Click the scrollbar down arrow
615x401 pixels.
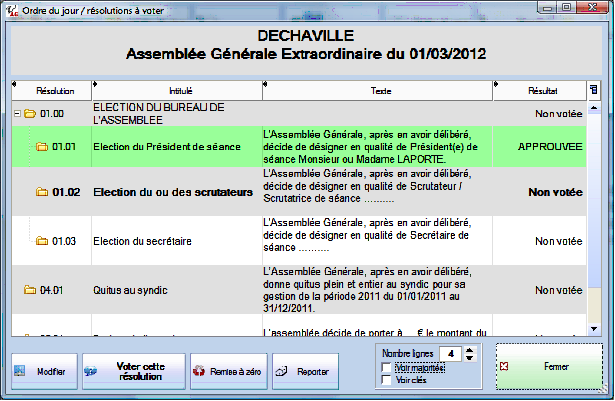pyautogui.click(x=594, y=329)
